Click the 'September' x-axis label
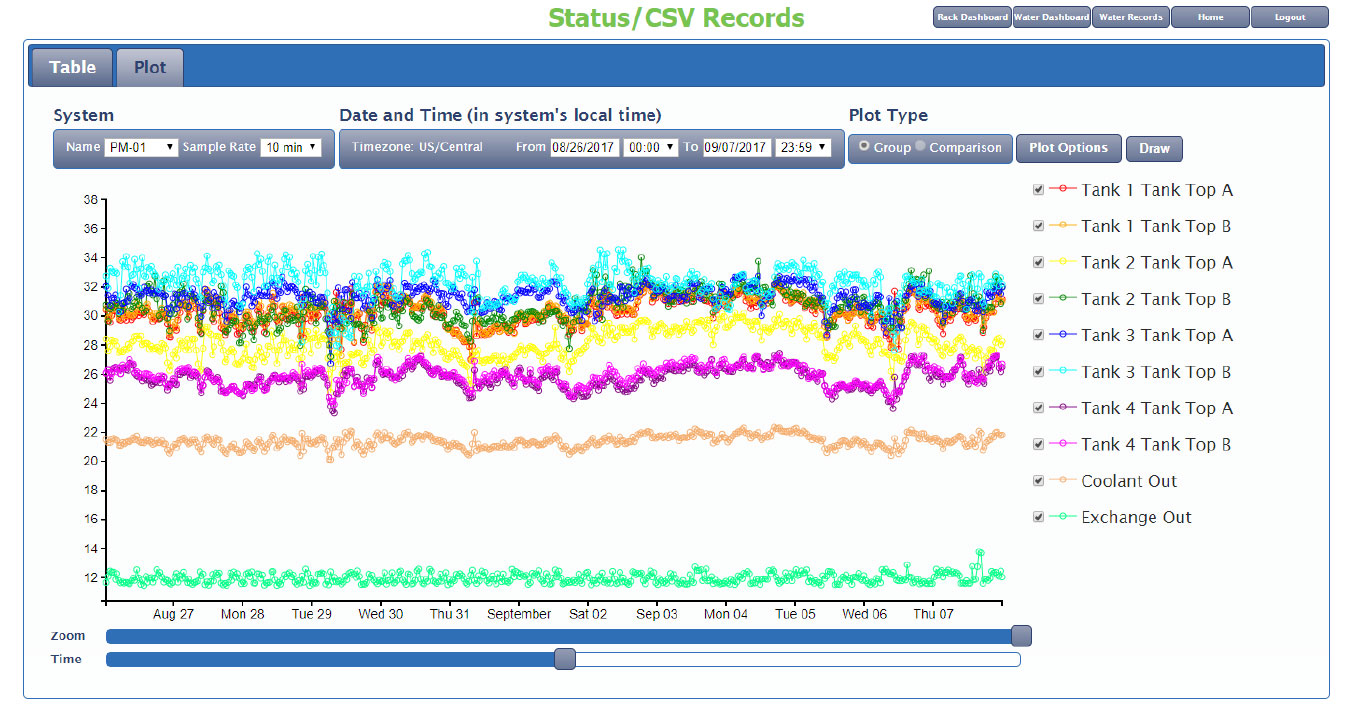The image size is (1350, 716). [519, 614]
